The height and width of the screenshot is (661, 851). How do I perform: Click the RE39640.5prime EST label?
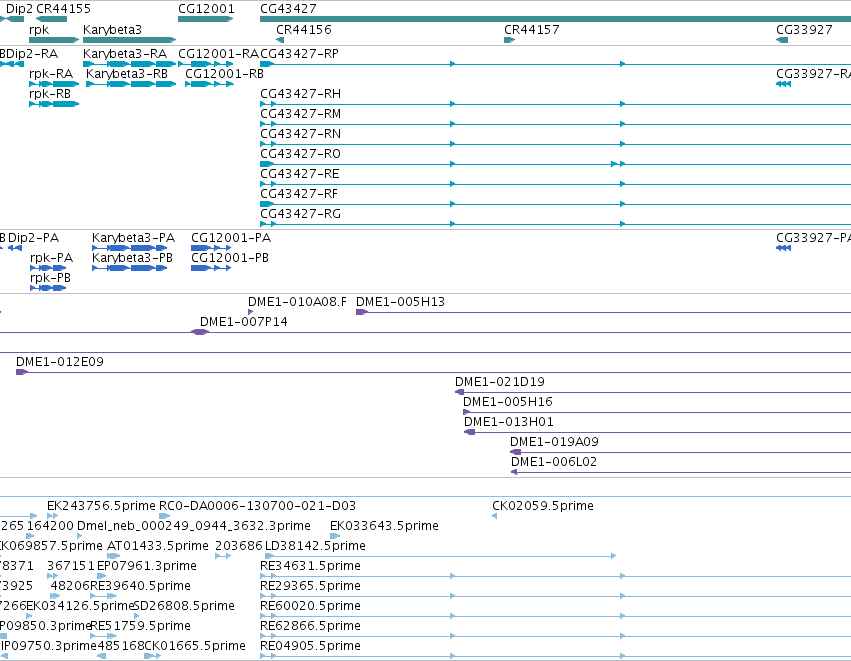pyautogui.click(x=141, y=587)
